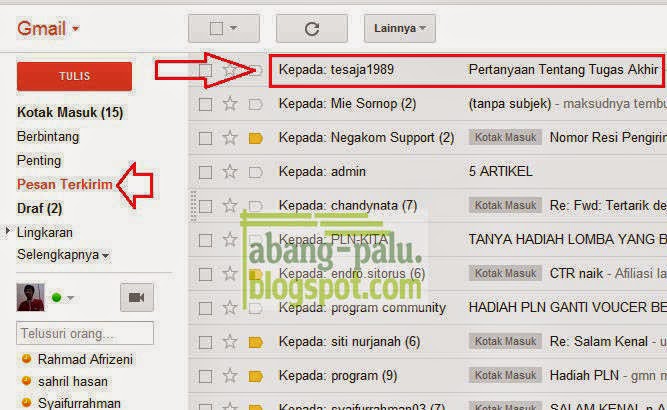Star the Mie Sornop message
This screenshot has width=667, height=410.
tap(230, 104)
